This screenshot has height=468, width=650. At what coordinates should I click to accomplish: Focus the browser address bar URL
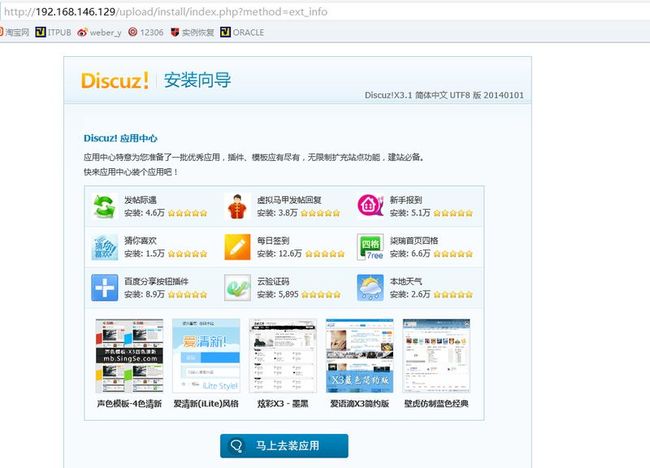click(166, 12)
